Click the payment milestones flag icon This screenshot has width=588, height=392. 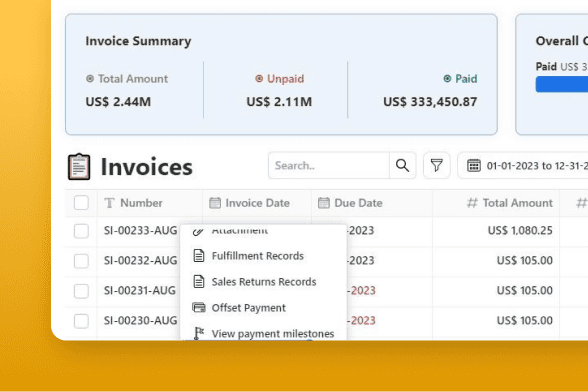pyautogui.click(x=199, y=333)
